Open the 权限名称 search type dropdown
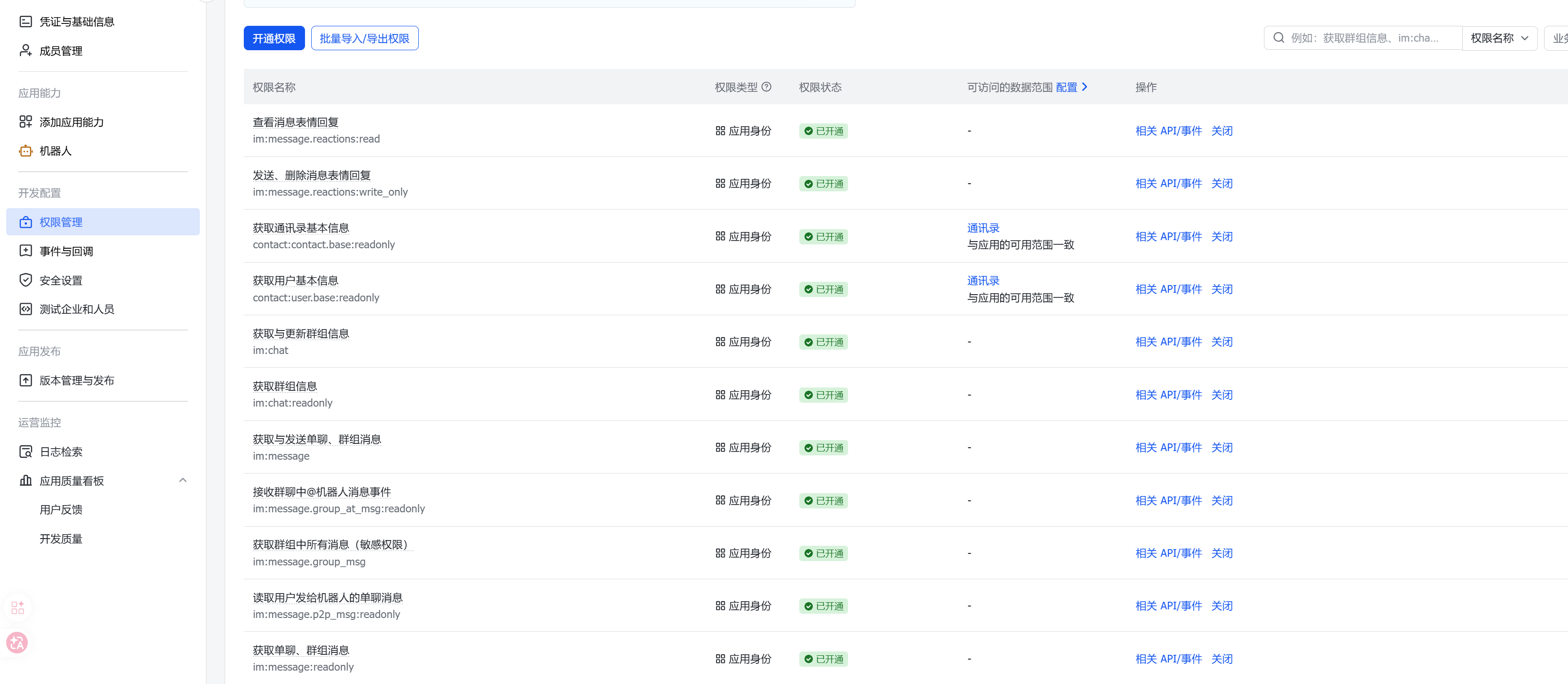This screenshot has height=684, width=1568. click(x=1499, y=38)
